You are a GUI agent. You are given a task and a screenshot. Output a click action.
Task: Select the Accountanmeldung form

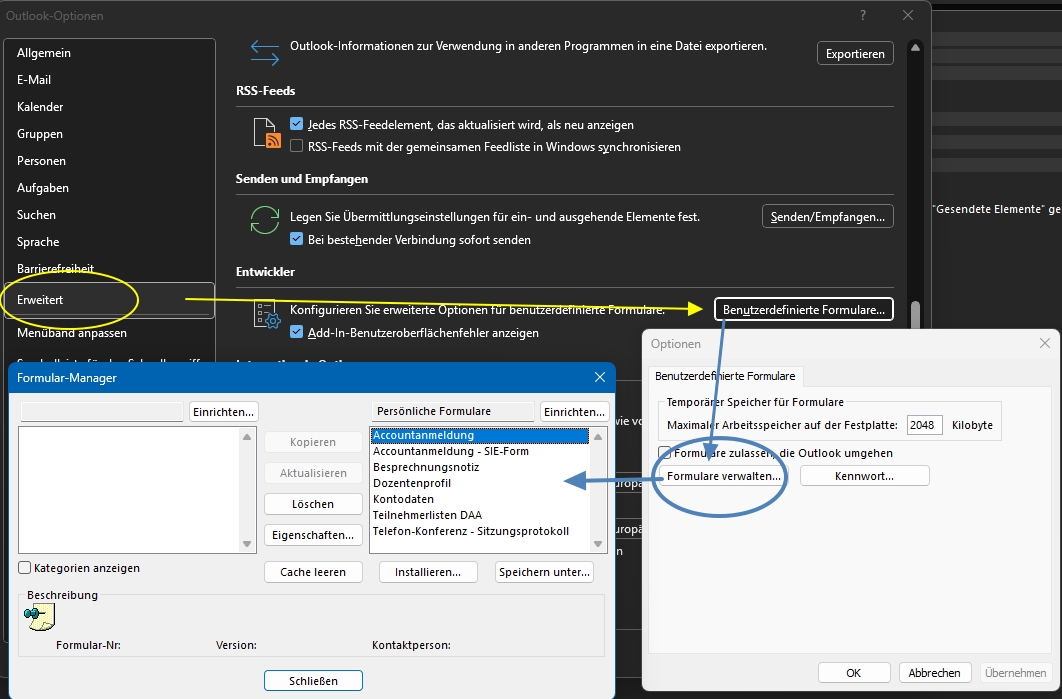[480, 436]
